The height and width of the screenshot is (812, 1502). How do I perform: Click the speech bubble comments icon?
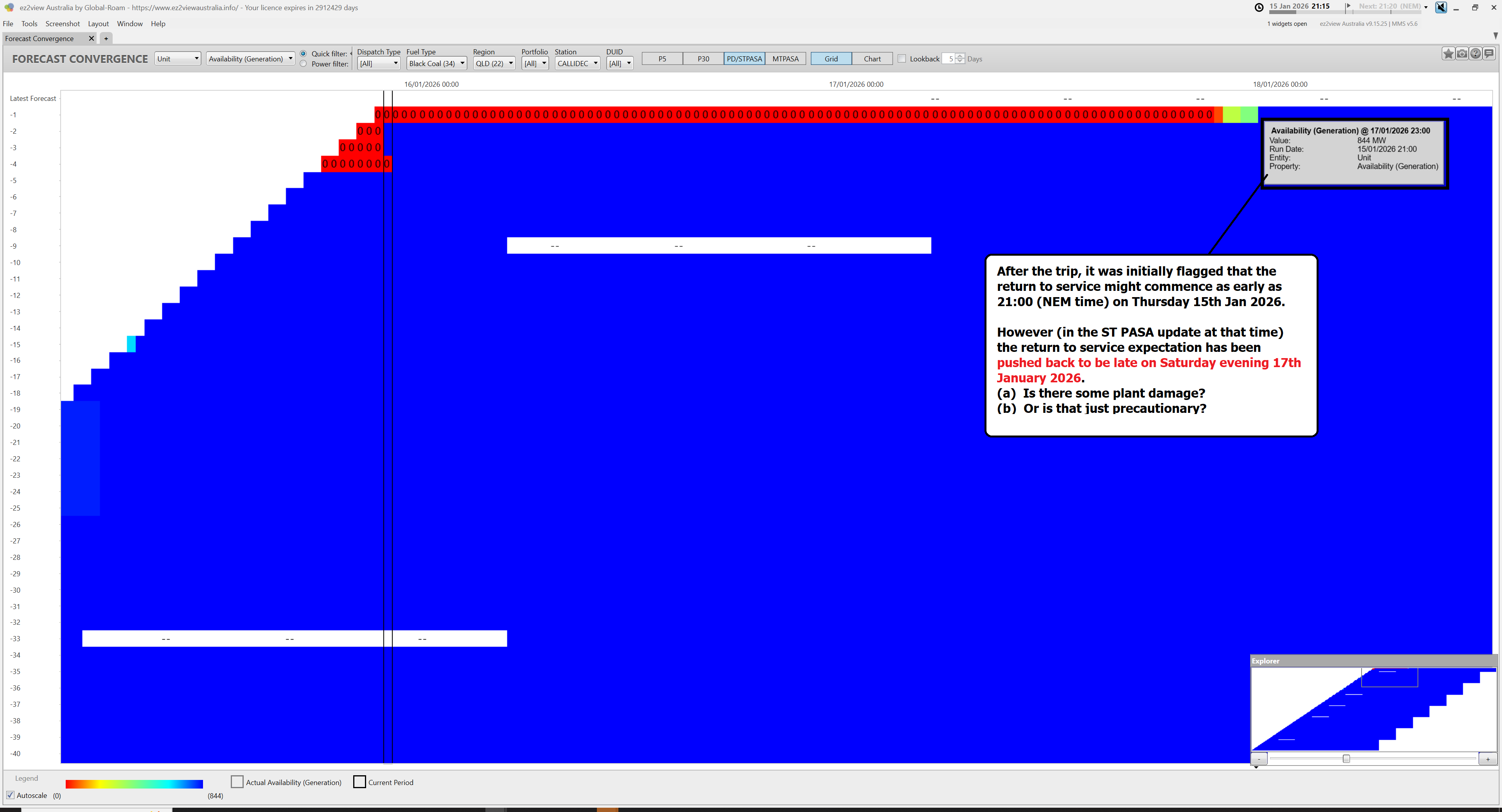(1489, 54)
